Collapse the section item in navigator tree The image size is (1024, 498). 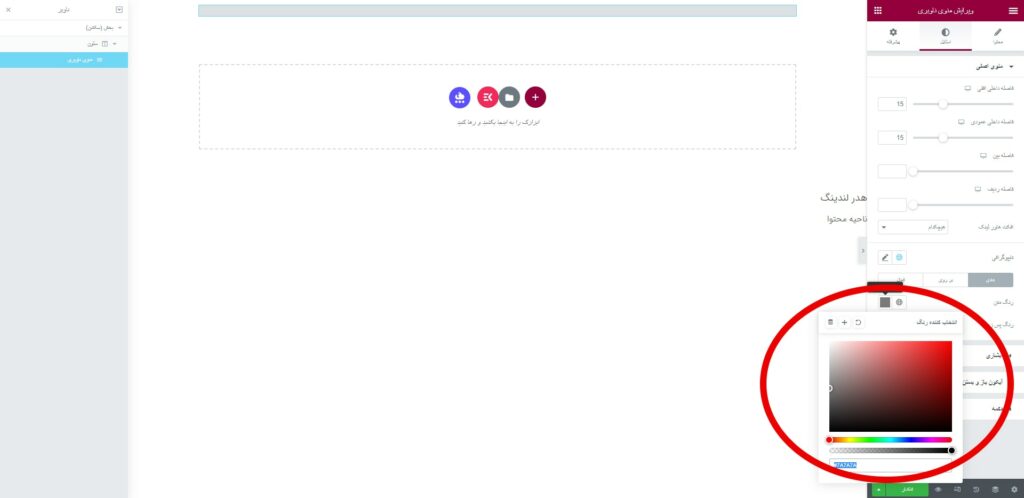pos(120,27)
